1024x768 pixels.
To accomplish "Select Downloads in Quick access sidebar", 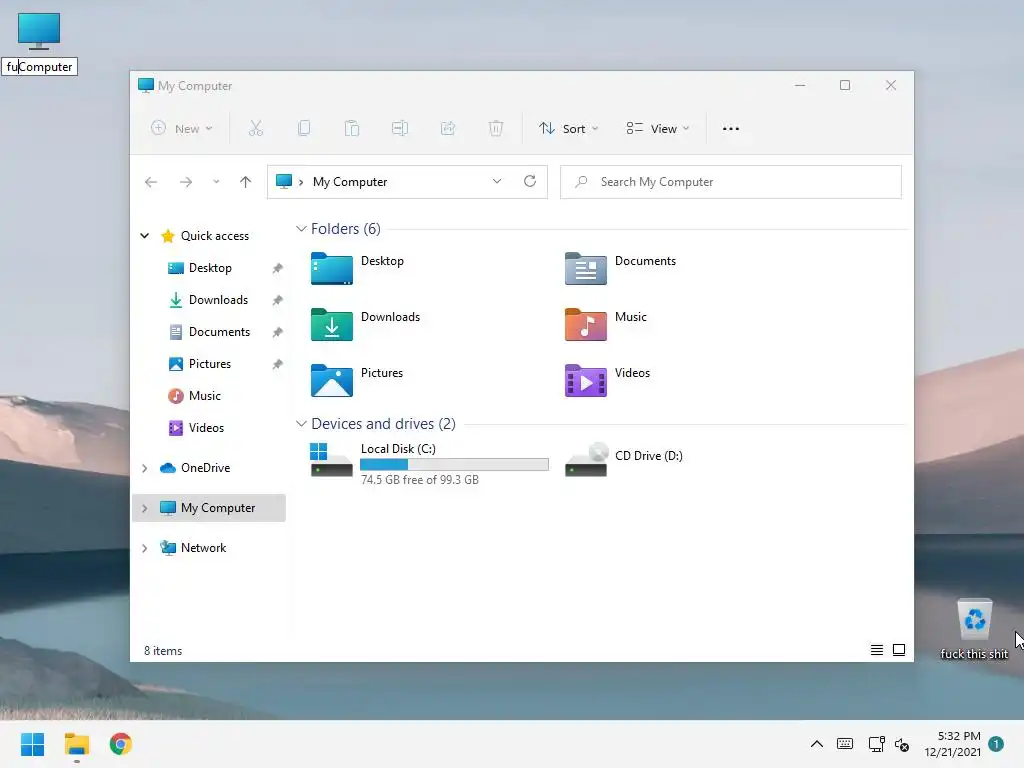I will [x=218, y=300].
